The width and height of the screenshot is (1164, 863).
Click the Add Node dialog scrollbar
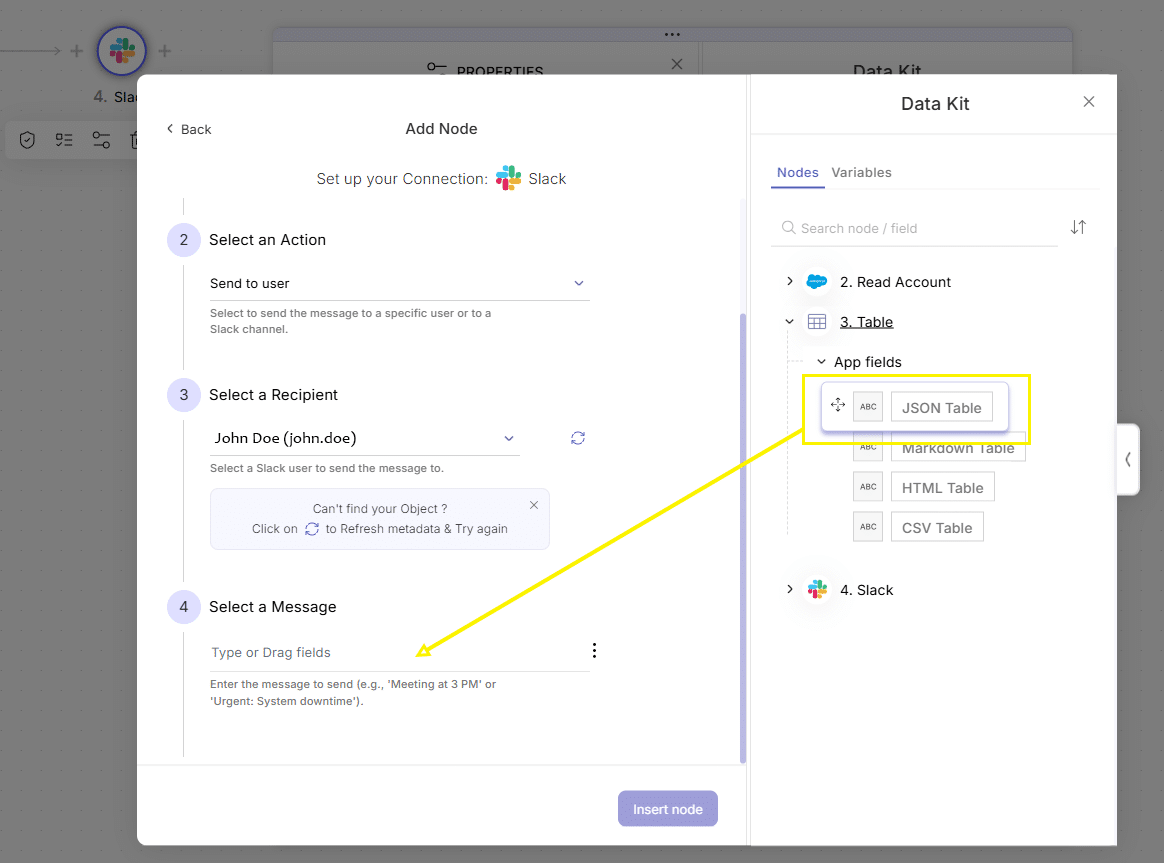[x=742, y=538]
